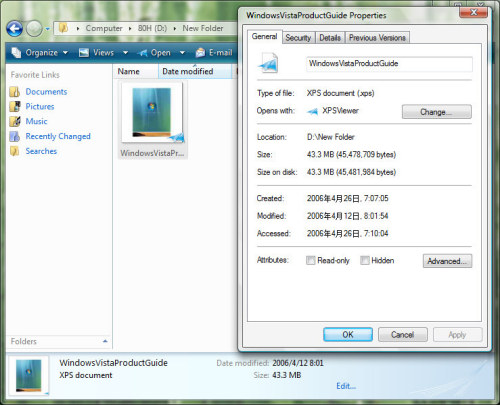The width and height of the screenshot is (500, 405).
Task: Click the Searches folder icon
Action: point(15,151)
